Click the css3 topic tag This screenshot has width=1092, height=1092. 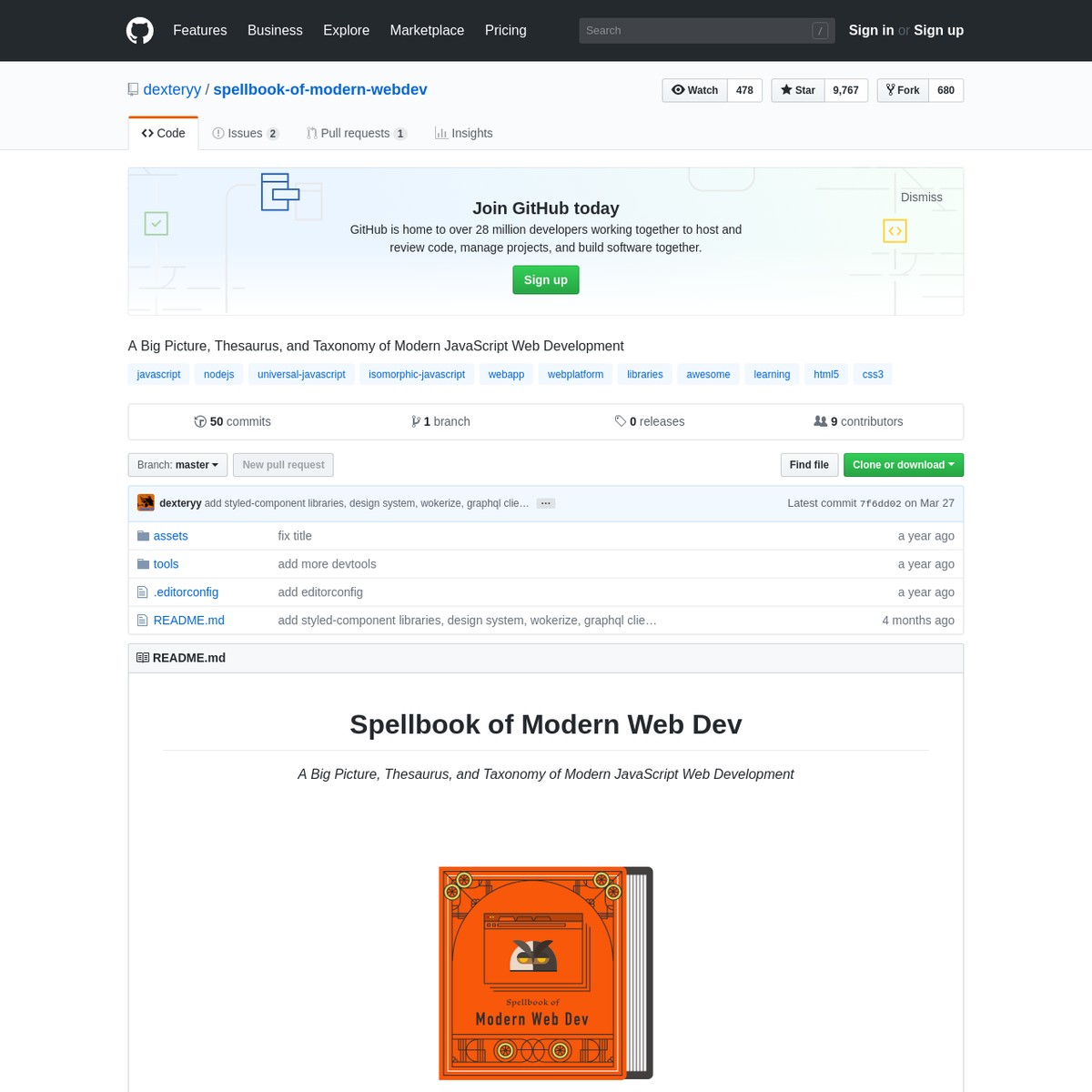873,375
